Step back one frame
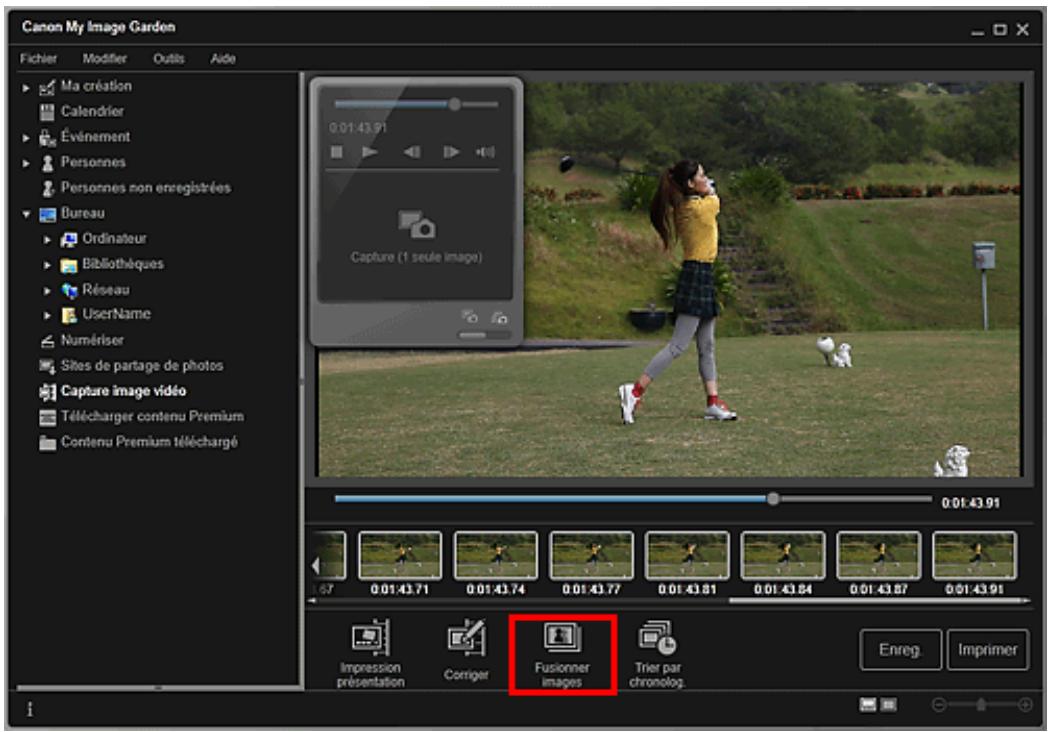Image resolution: width=1048 pixels, height=732 pixels. [x=411, y=152]
